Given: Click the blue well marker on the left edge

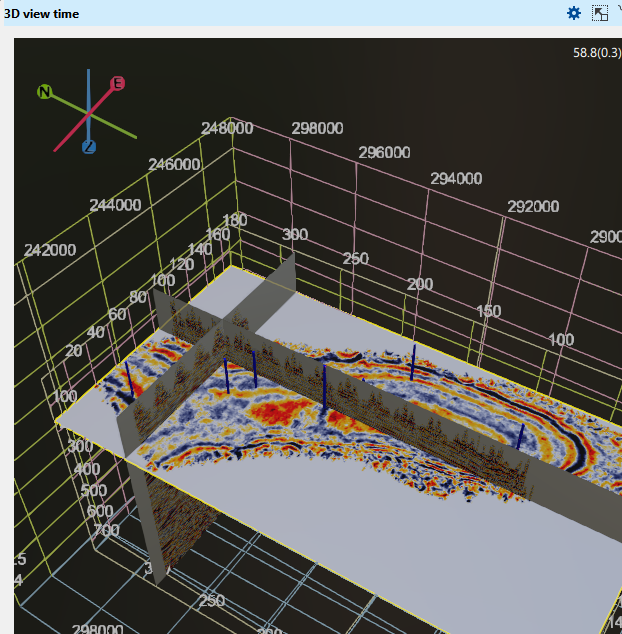Looking at the screenshot, I should [129, 379].
